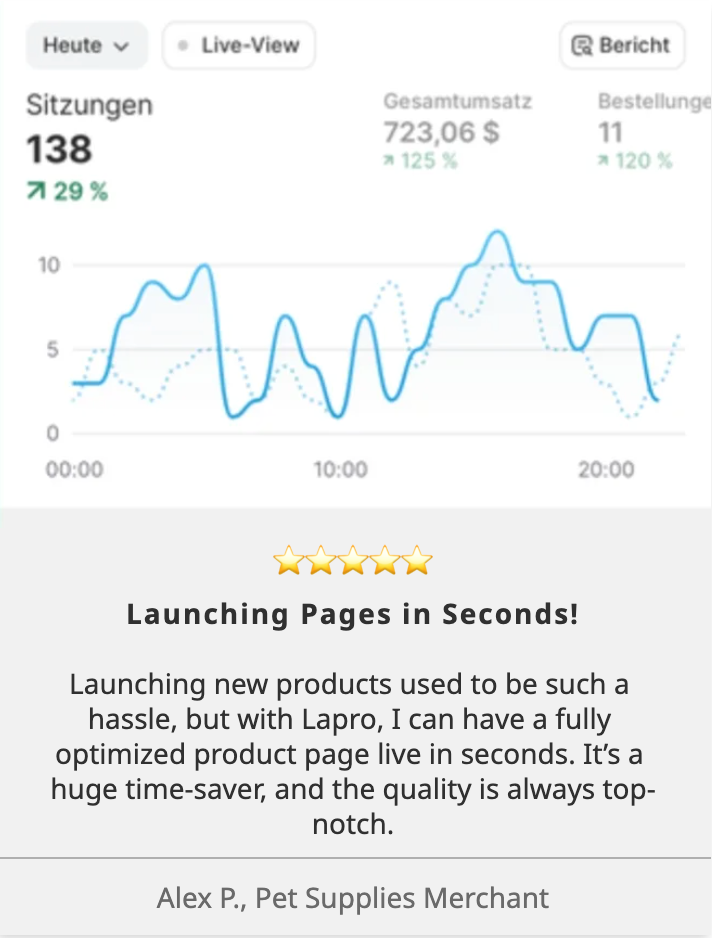The width and height of the screenshot is (712, 938).
Task: Click the trend arrow beside 120 %
Action: [604, 161]
